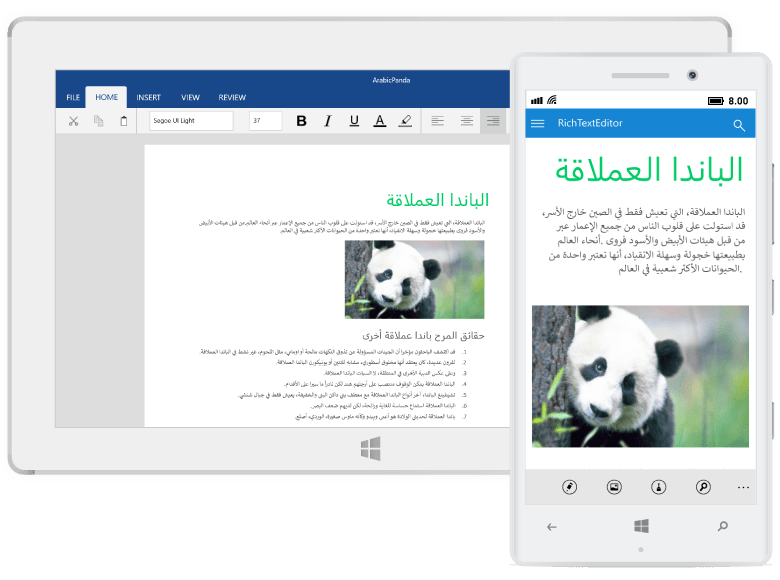Tap the battery icon on phone status bar

click(716, 101)
